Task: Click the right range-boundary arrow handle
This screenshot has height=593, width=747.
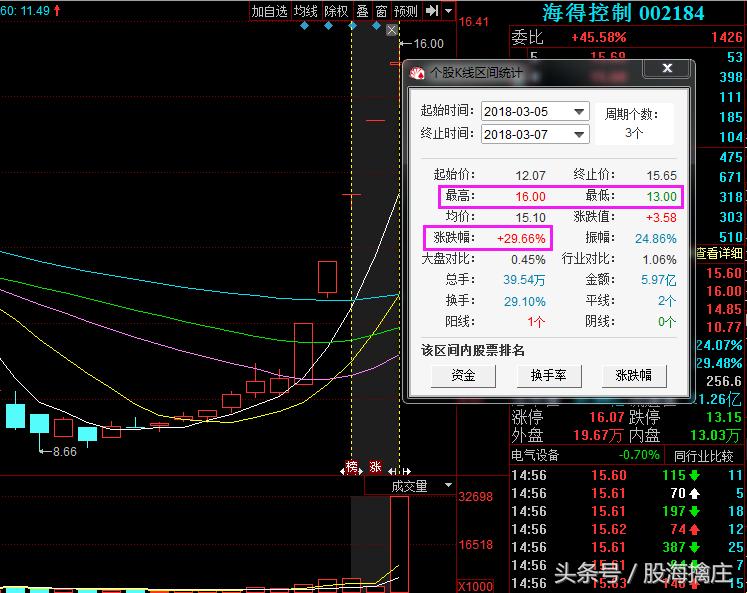Action: (x=406, y=471)
